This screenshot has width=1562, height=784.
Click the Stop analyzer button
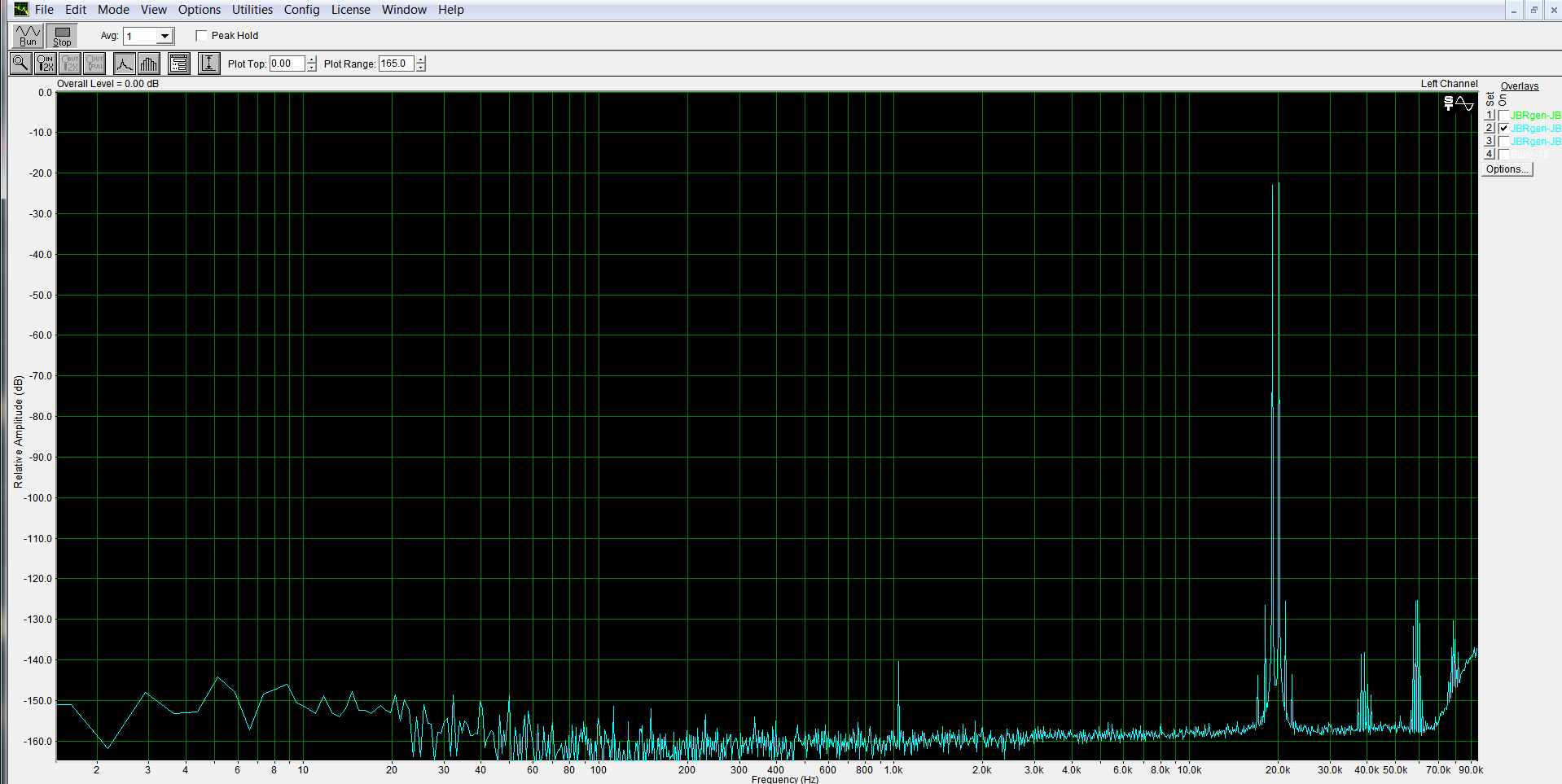pos(62,36)
